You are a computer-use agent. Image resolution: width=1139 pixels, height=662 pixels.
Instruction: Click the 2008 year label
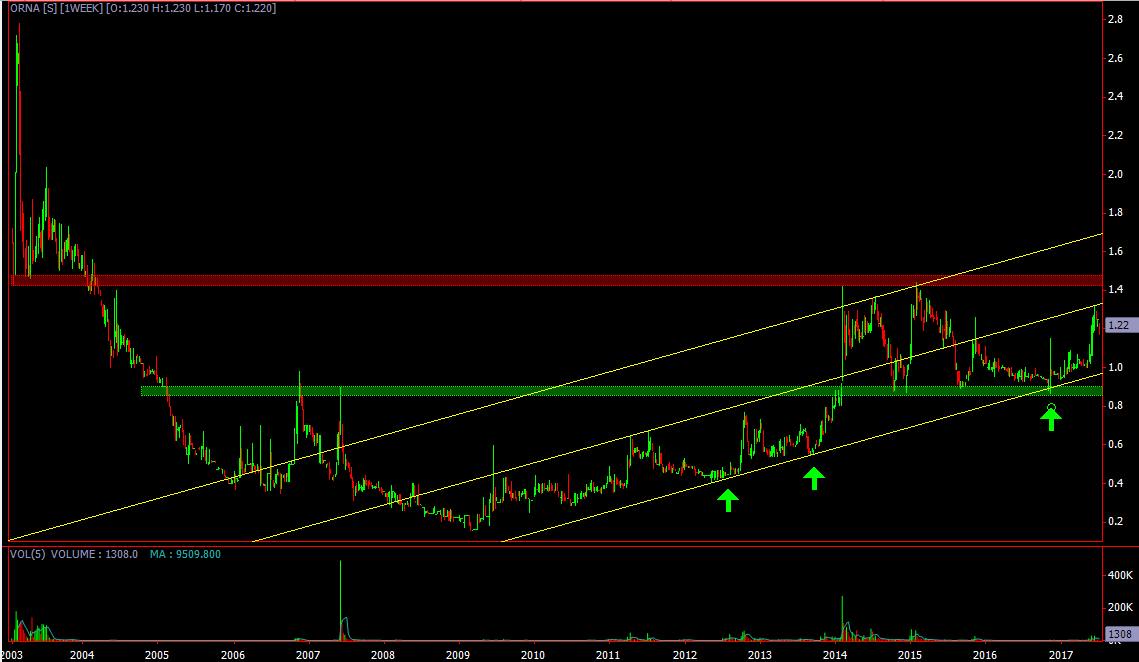[383, 655]
